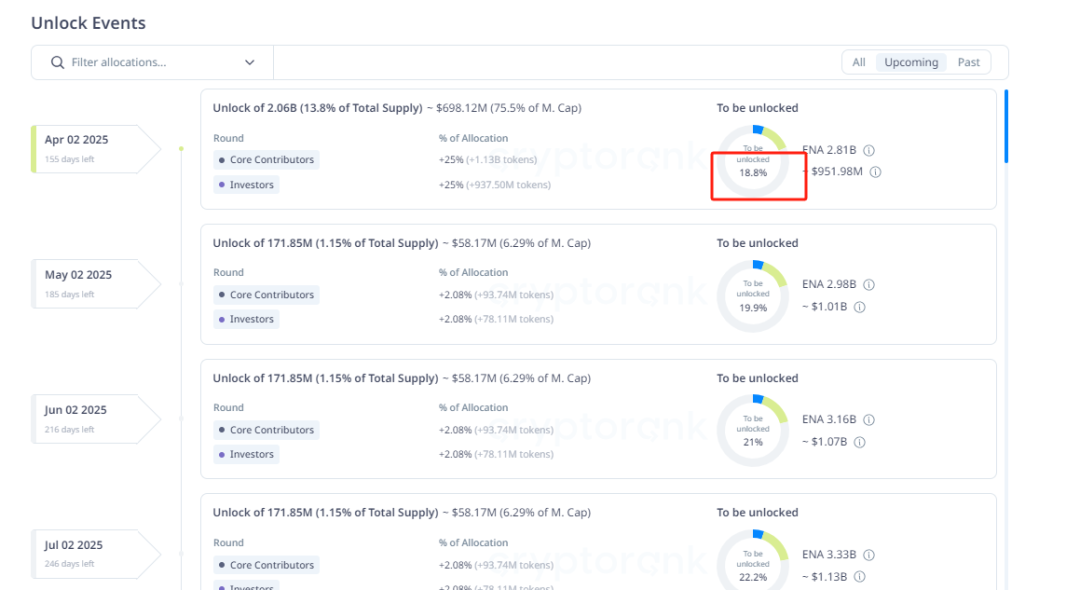Viewport: 1080px width, 590px height.
Task: Click +1.13B tokens allocation value
Action: (x=501, y=160)
